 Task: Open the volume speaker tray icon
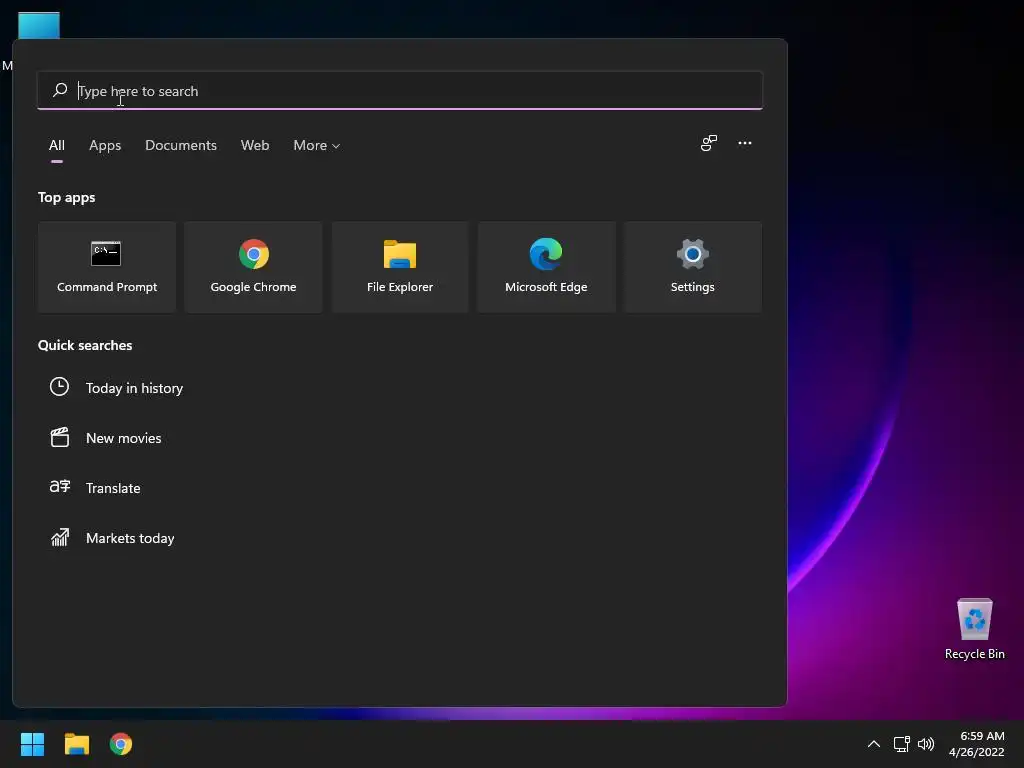[925, 744]
